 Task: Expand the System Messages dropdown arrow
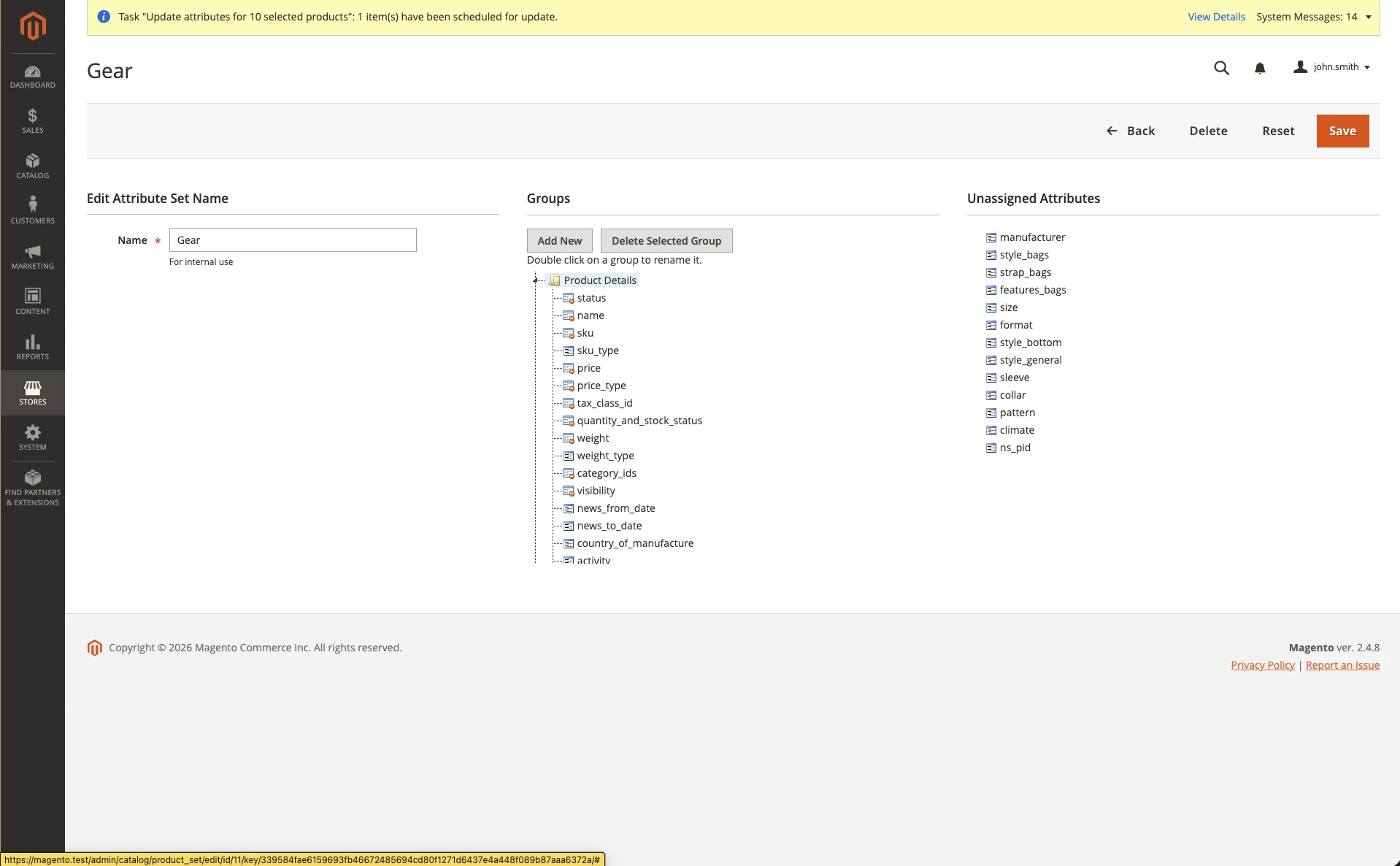[x=1369, y=17]
